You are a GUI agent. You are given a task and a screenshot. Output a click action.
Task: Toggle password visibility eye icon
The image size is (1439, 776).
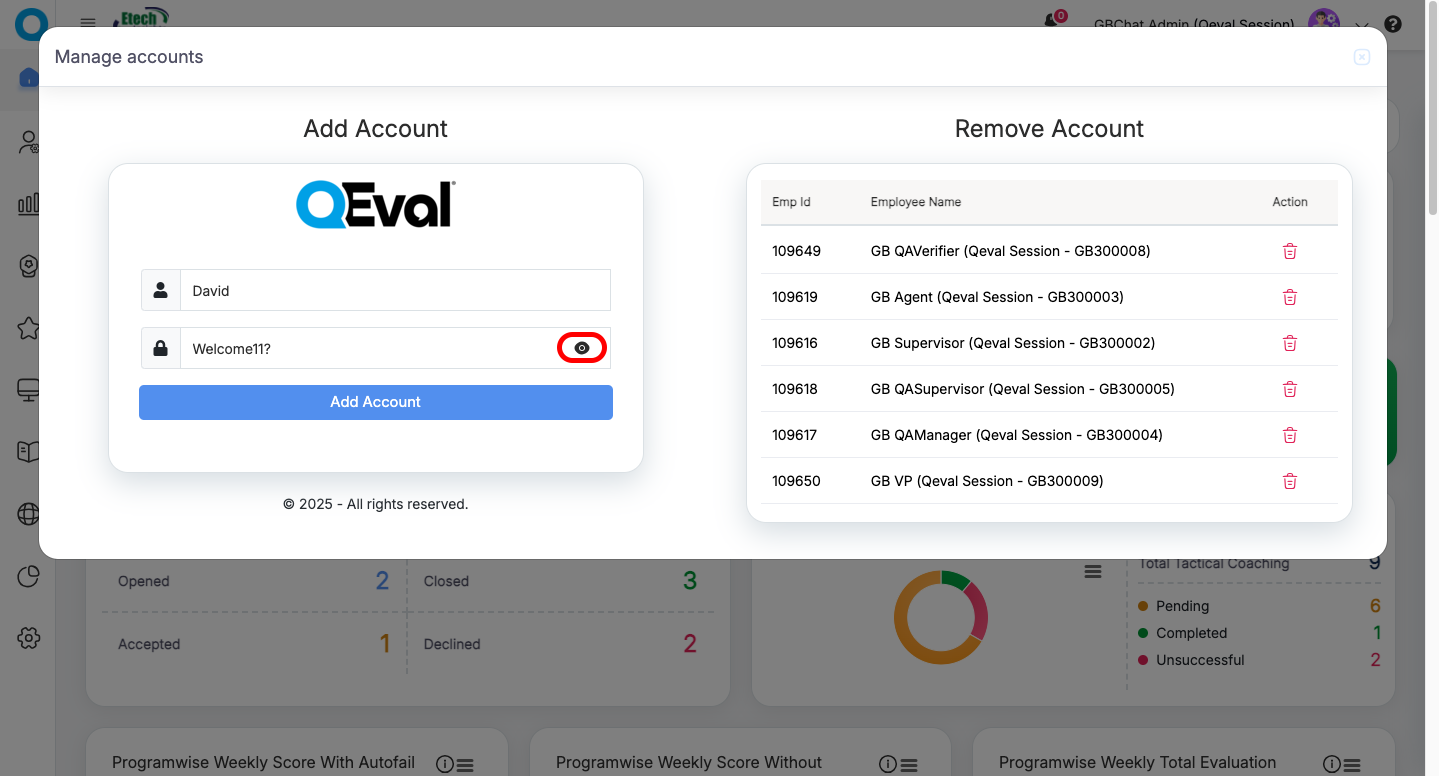[x=582, y=348]
